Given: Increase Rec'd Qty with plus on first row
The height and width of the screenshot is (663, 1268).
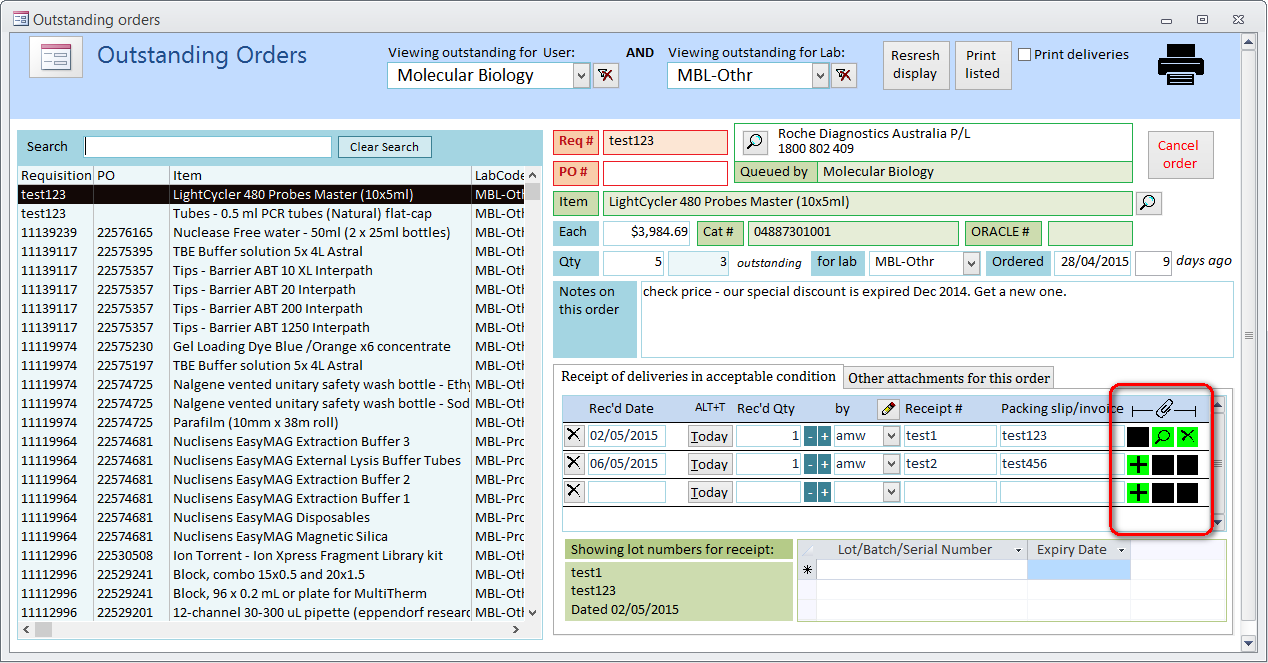Looking at the screenshot, I should (824, 436).
